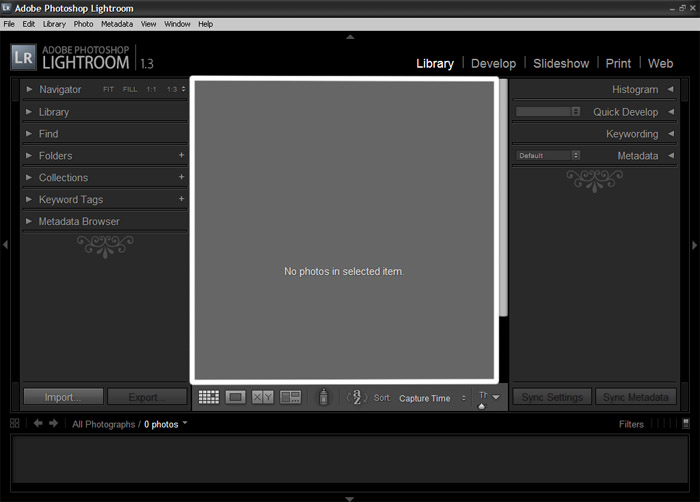Open Metadata Default preset dropdown

tap(548, 155)
